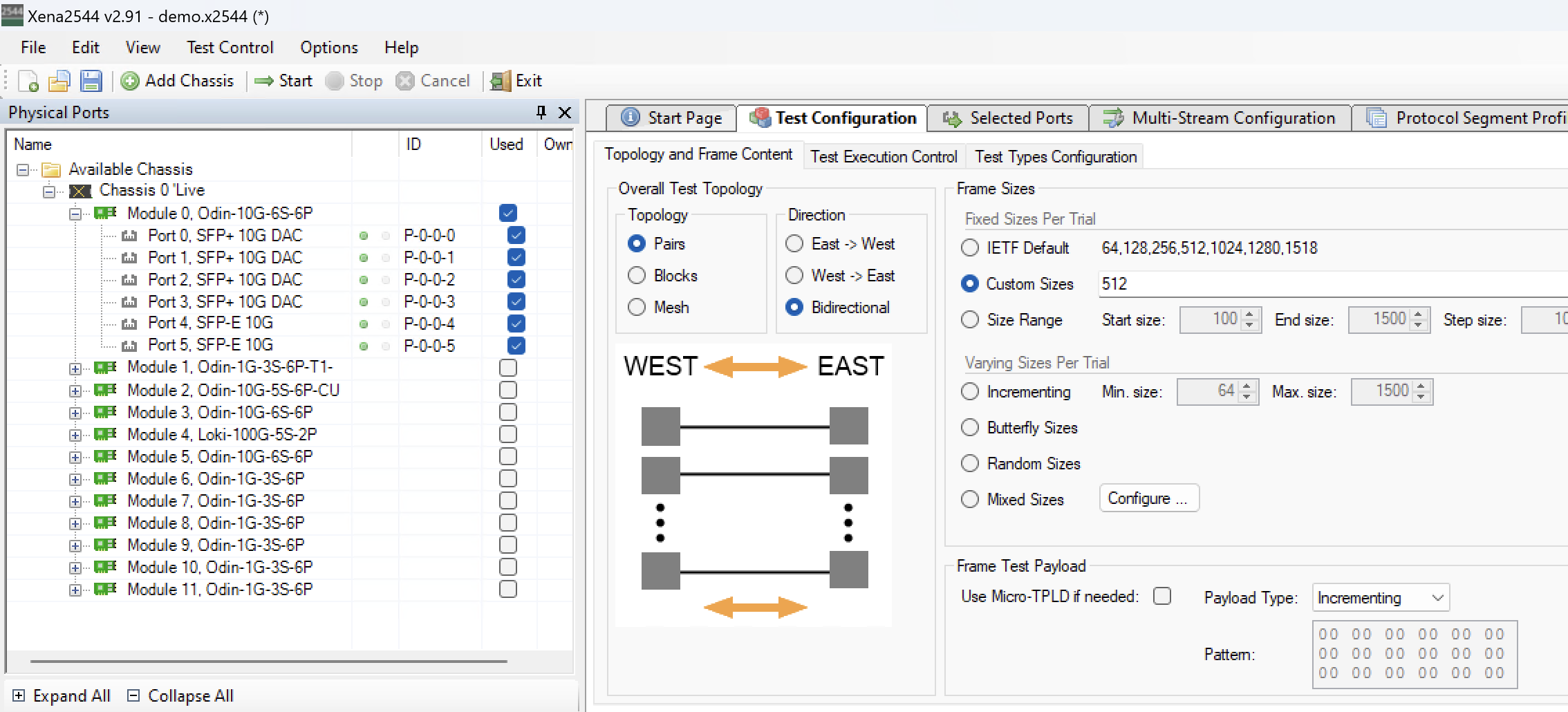Click the Pattern hex bytes field
1568x712 pixels.
tap(1415, 654)
